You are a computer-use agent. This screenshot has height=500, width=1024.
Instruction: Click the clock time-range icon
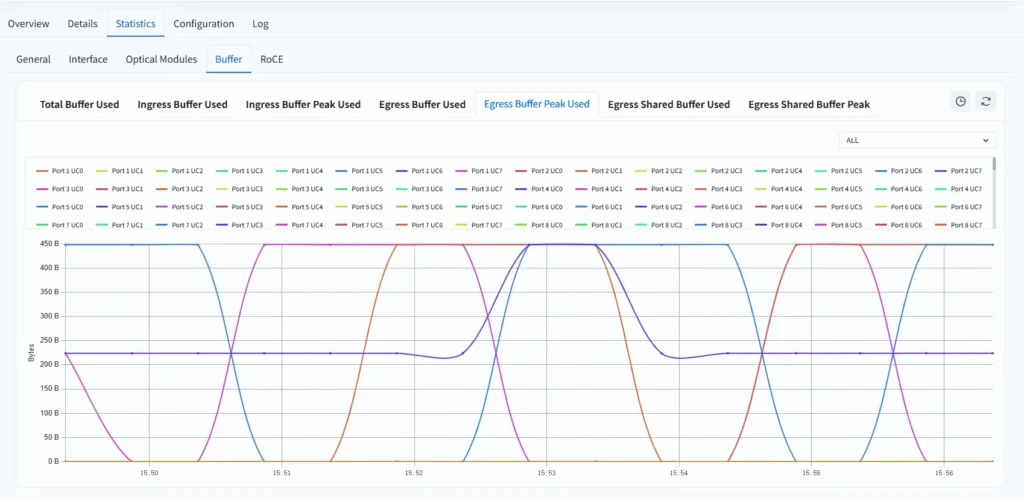pos(960,101)
